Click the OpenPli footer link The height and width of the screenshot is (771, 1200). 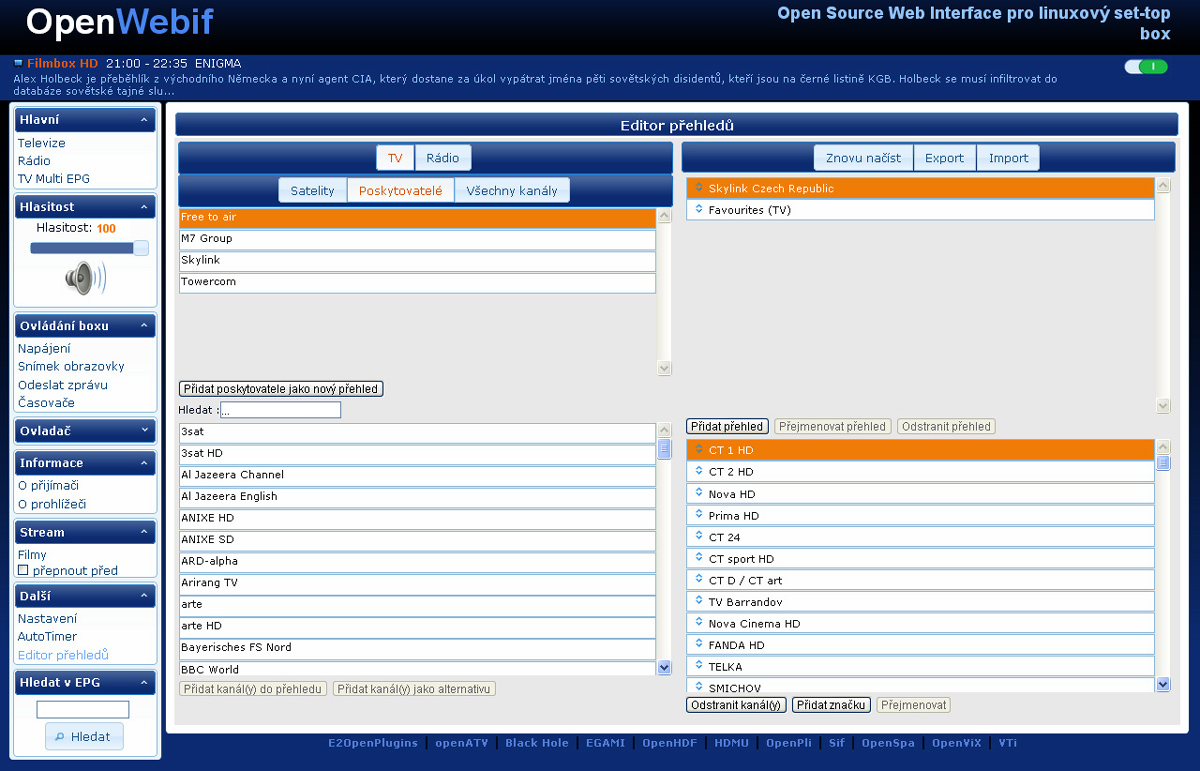(788, 743)
